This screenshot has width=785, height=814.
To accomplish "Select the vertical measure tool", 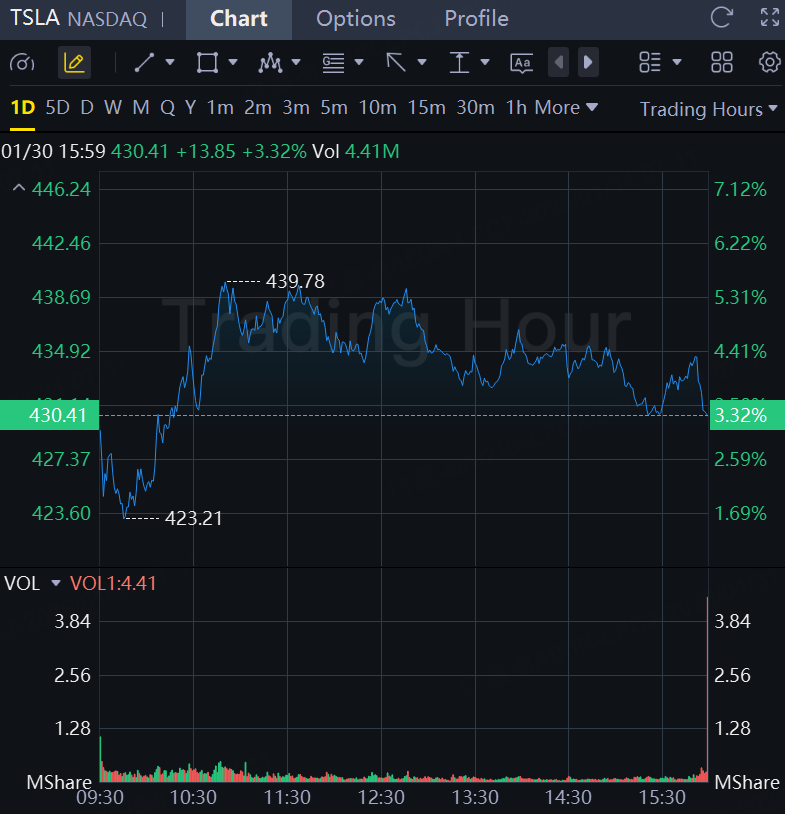I will (459, 63).
